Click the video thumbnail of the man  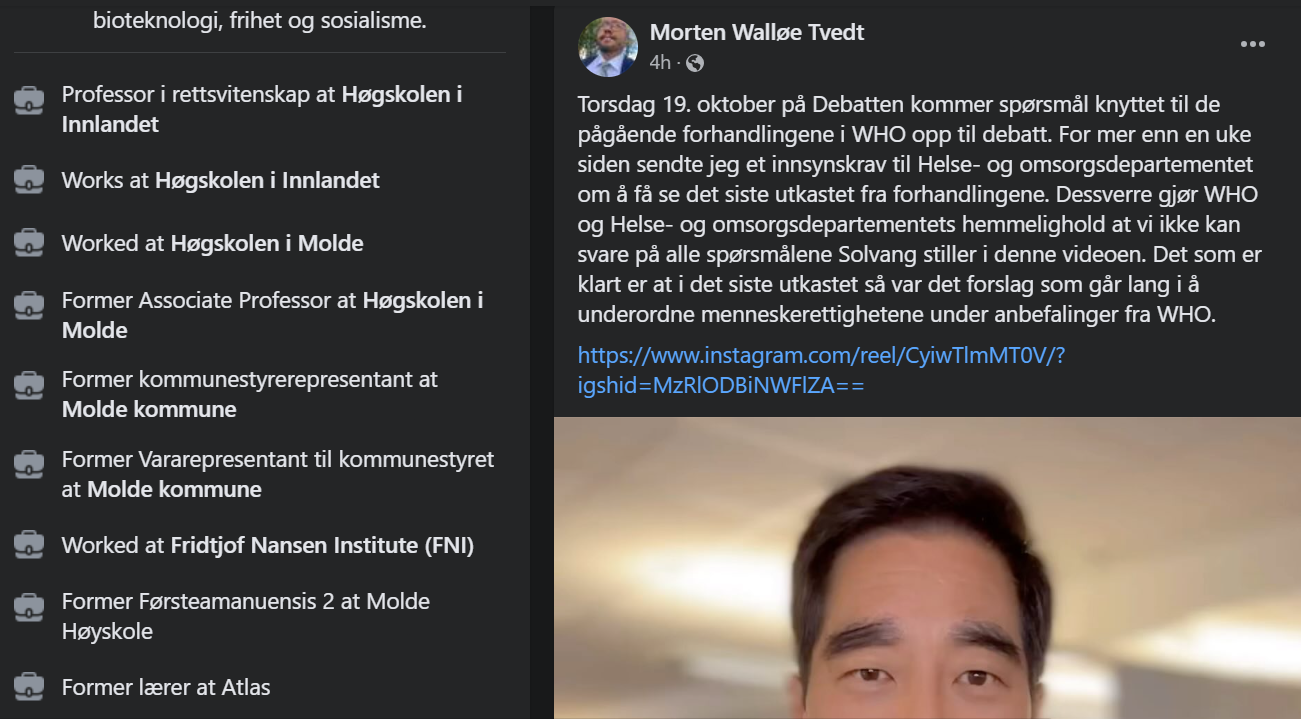927,568
